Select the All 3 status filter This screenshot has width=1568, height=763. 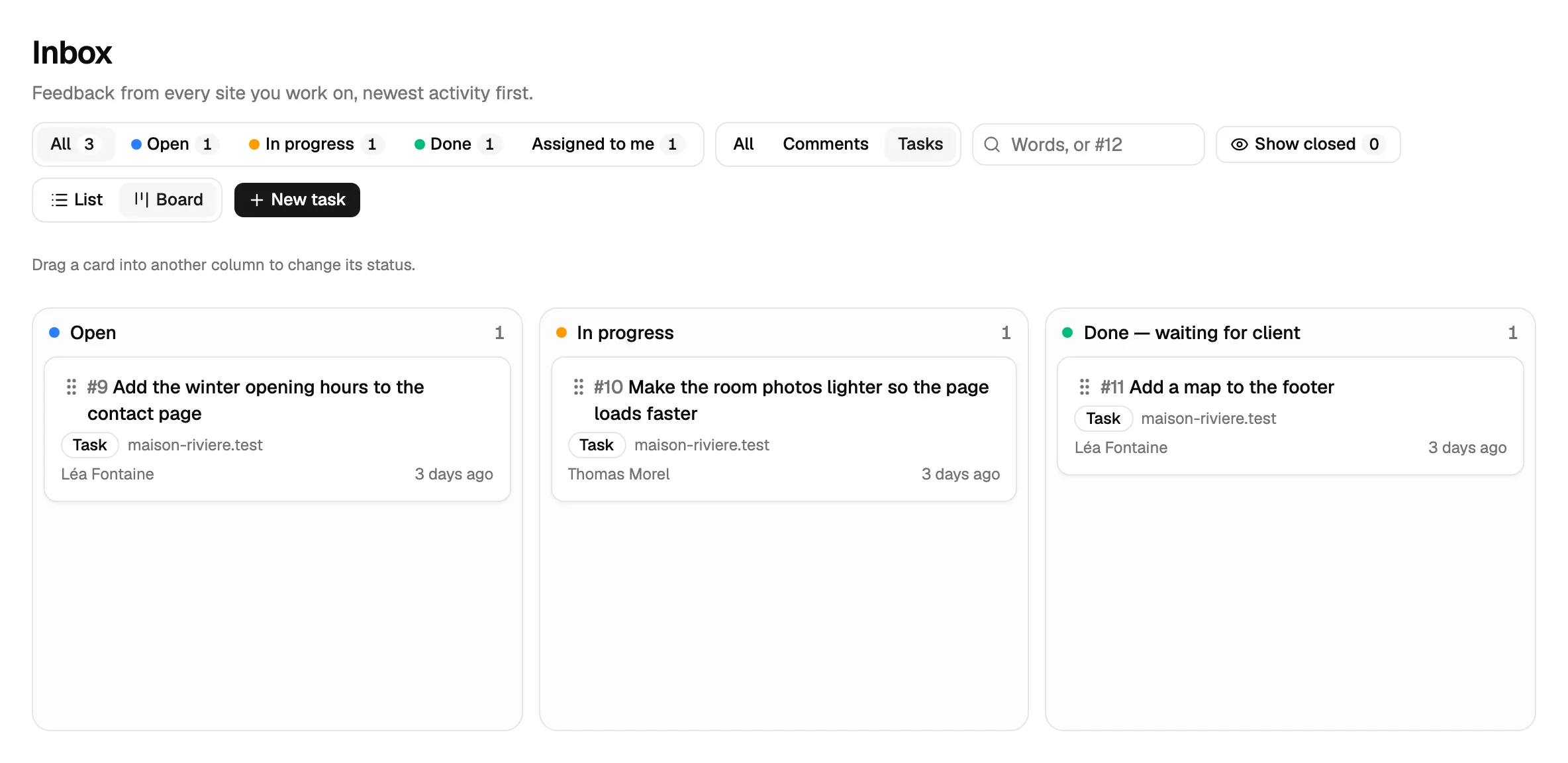[75, 144]
